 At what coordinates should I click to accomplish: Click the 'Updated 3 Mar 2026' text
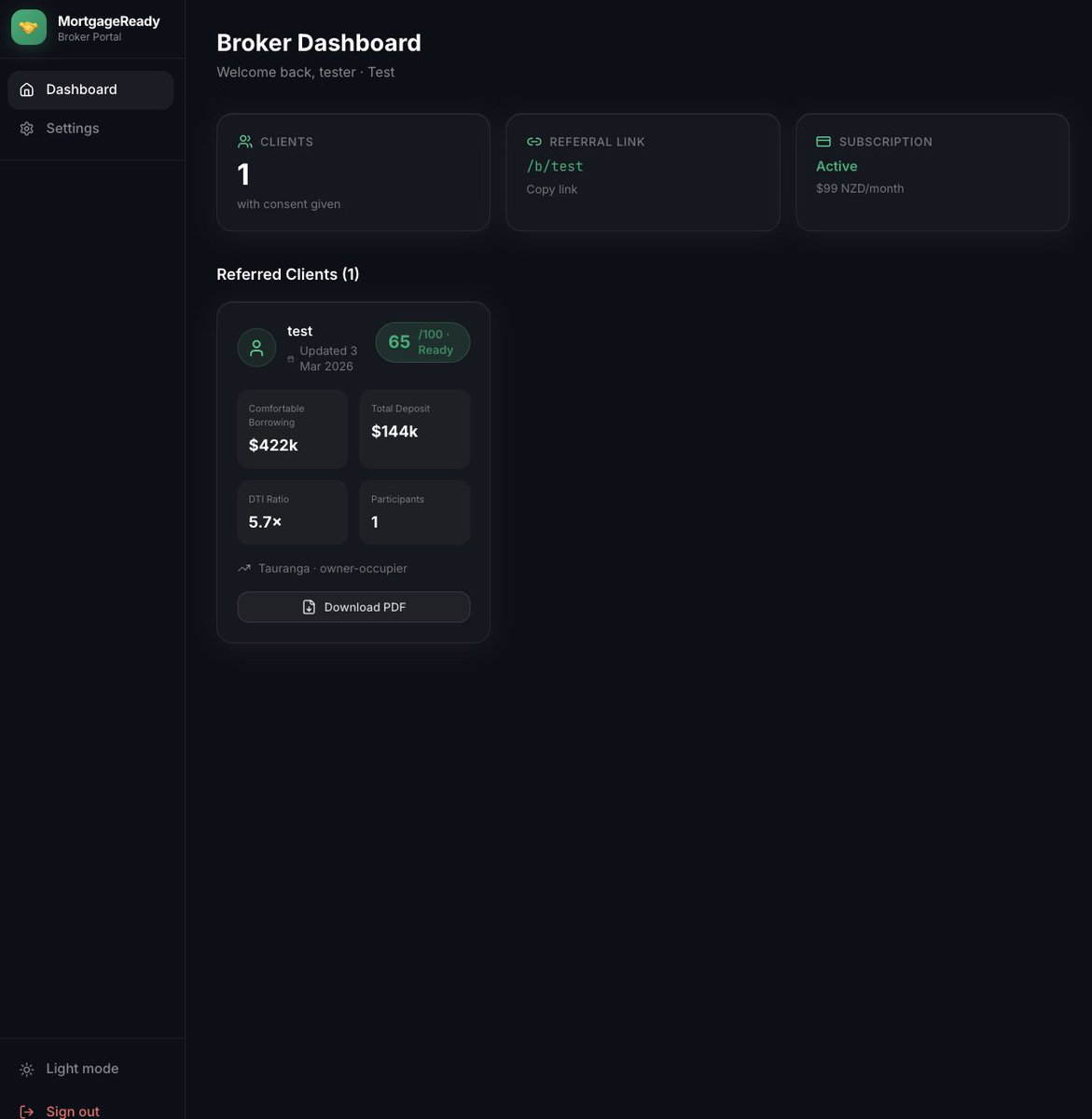(x=328, y=358)
